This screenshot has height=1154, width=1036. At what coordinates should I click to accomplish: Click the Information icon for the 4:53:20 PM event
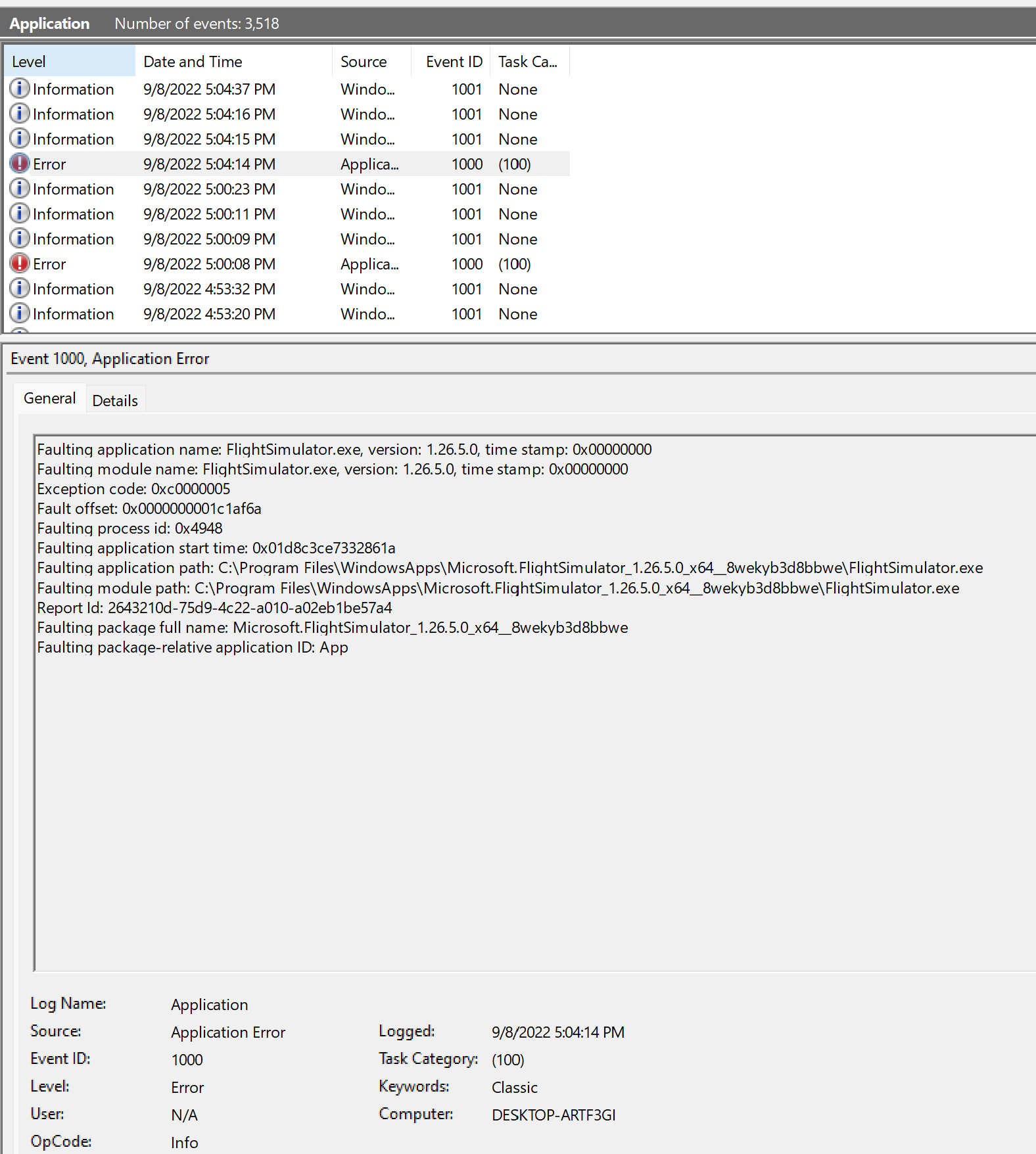20,313
